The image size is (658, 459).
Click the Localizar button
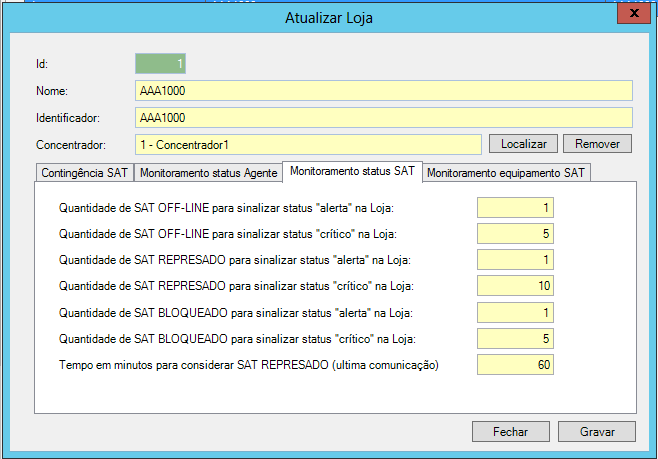click(x=523, y=144)
